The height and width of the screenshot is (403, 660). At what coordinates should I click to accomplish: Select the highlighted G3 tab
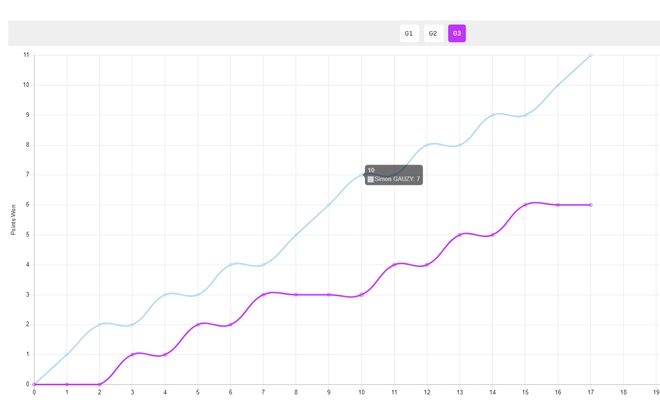coord(457,33)
